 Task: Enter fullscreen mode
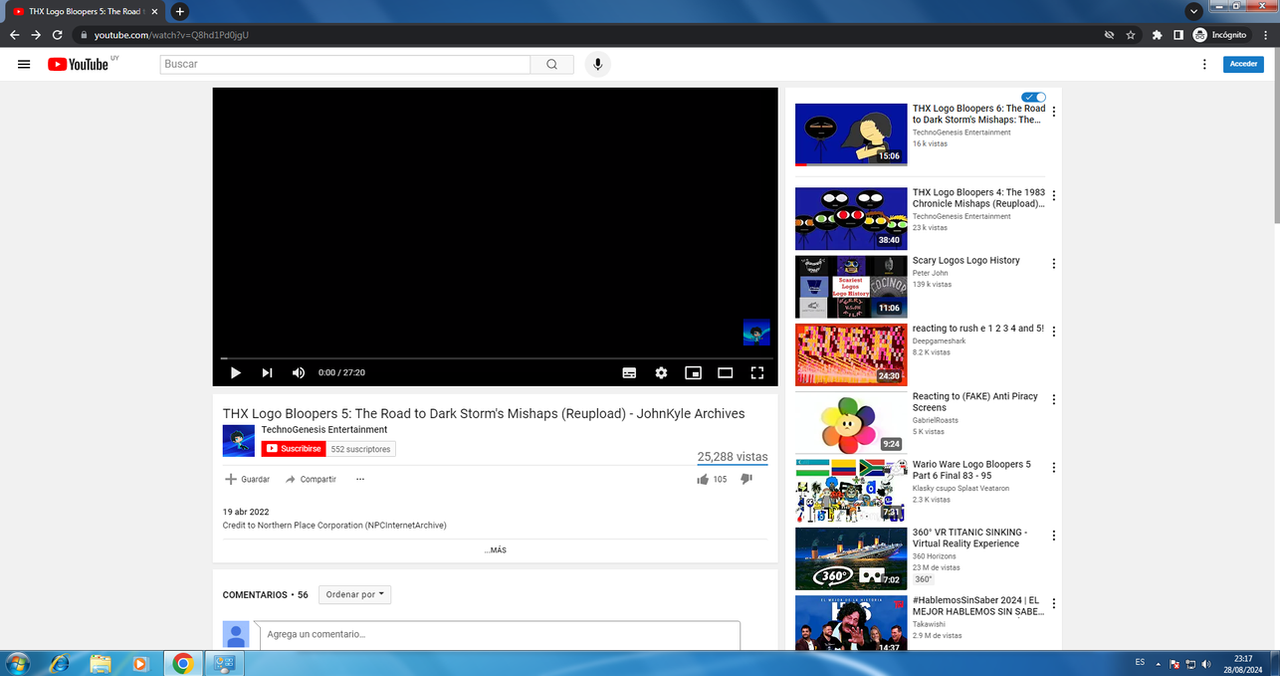757,373
